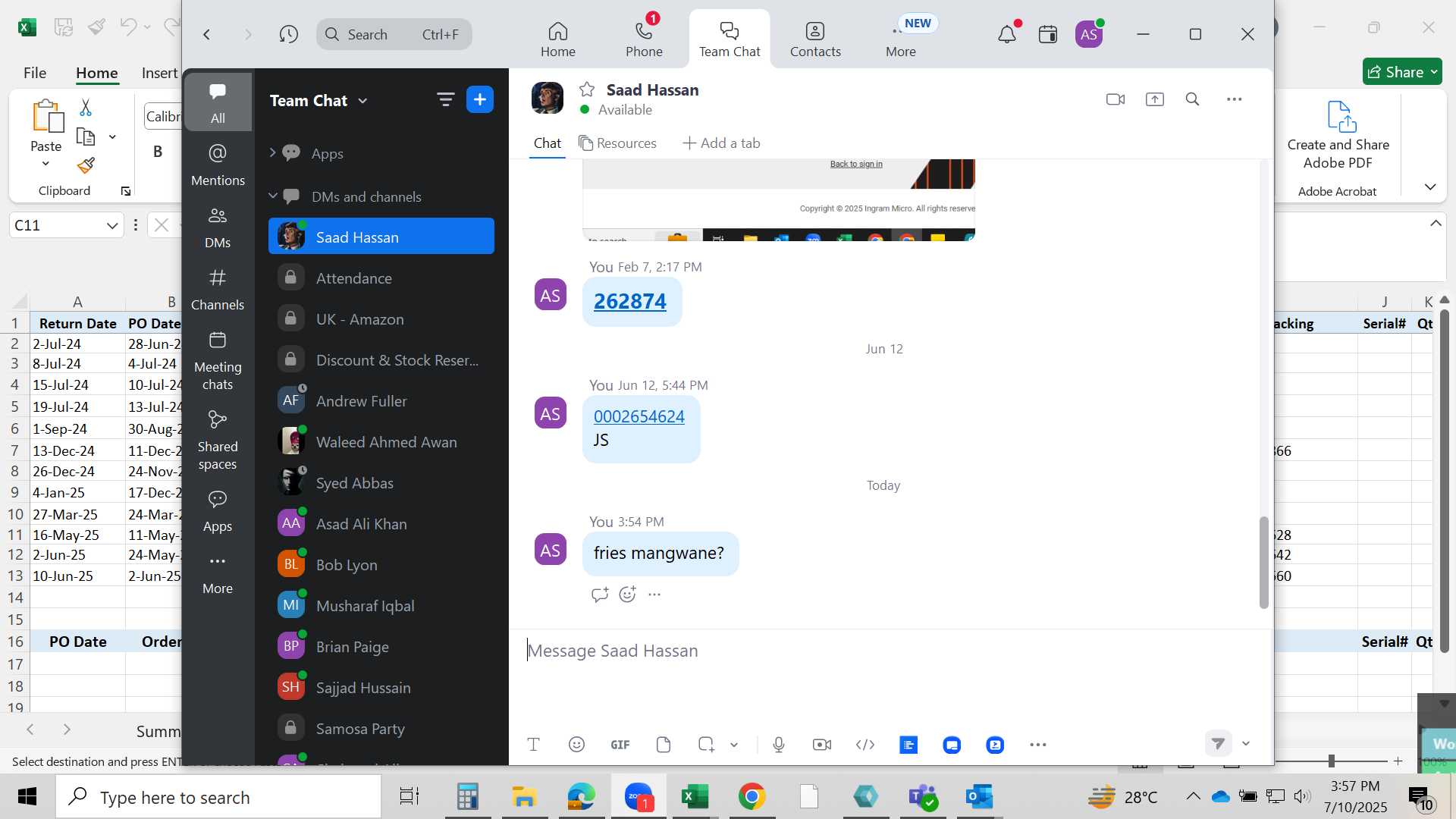This screenshot has height=819, width=1456.
Task: Open the Excel Name Box dropdown
Action: tap(112, 225)
